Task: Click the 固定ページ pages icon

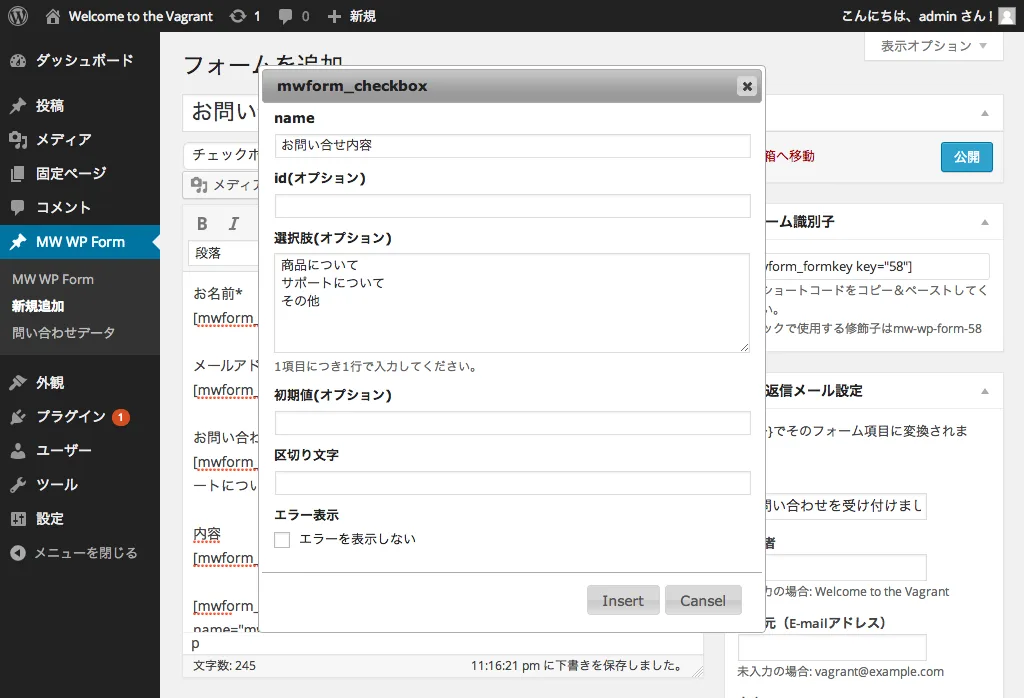Action: pos(18,174)
